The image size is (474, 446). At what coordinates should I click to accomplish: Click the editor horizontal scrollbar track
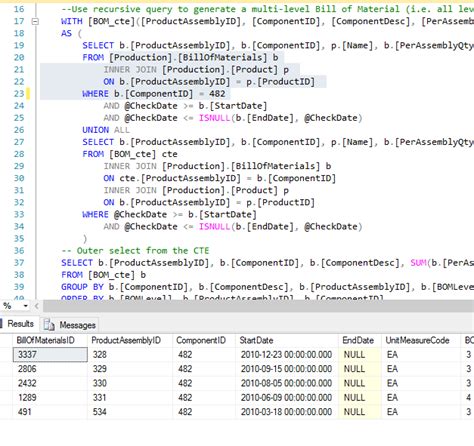[x=259, y=306]
